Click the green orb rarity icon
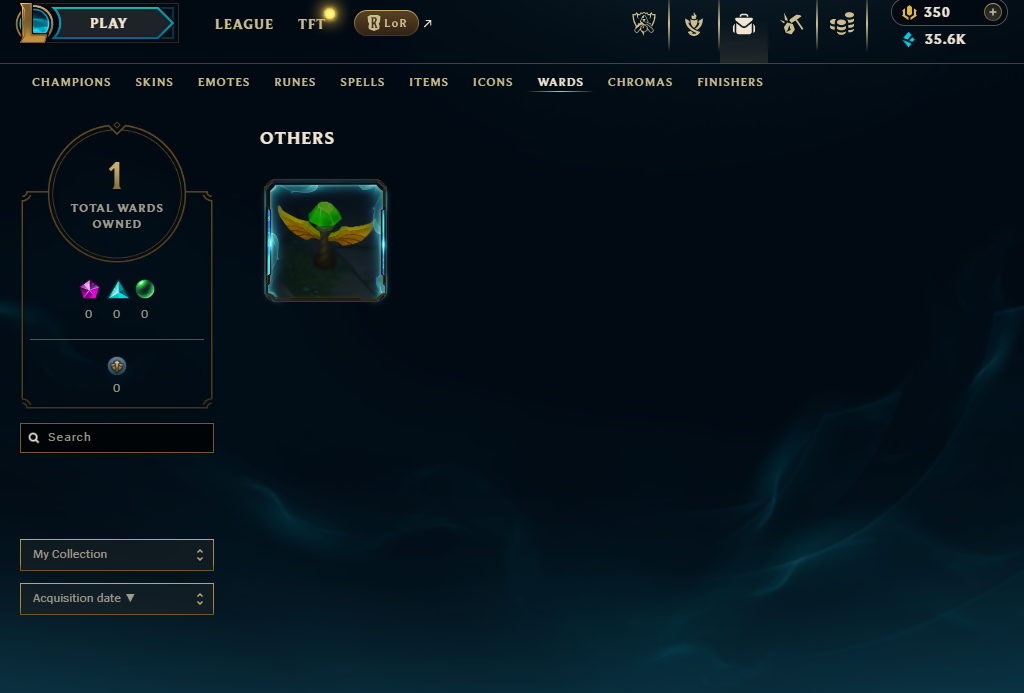Viewport: 1024px width, 693px height. point(145,289)
